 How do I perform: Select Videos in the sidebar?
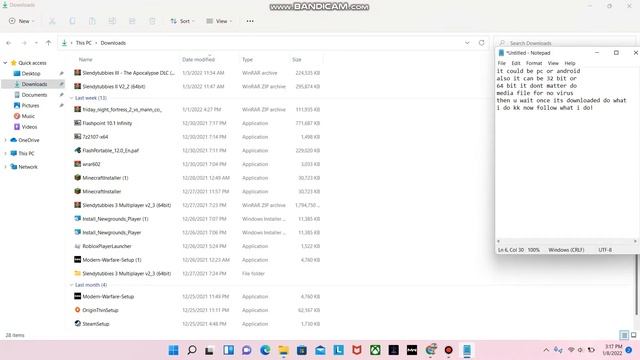[x=29, y=127]
